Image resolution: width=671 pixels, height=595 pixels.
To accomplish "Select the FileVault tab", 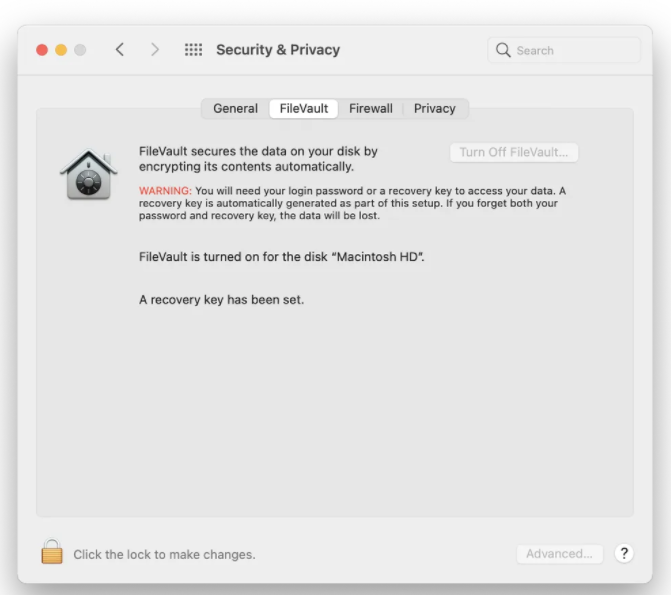I will [304, 109].
